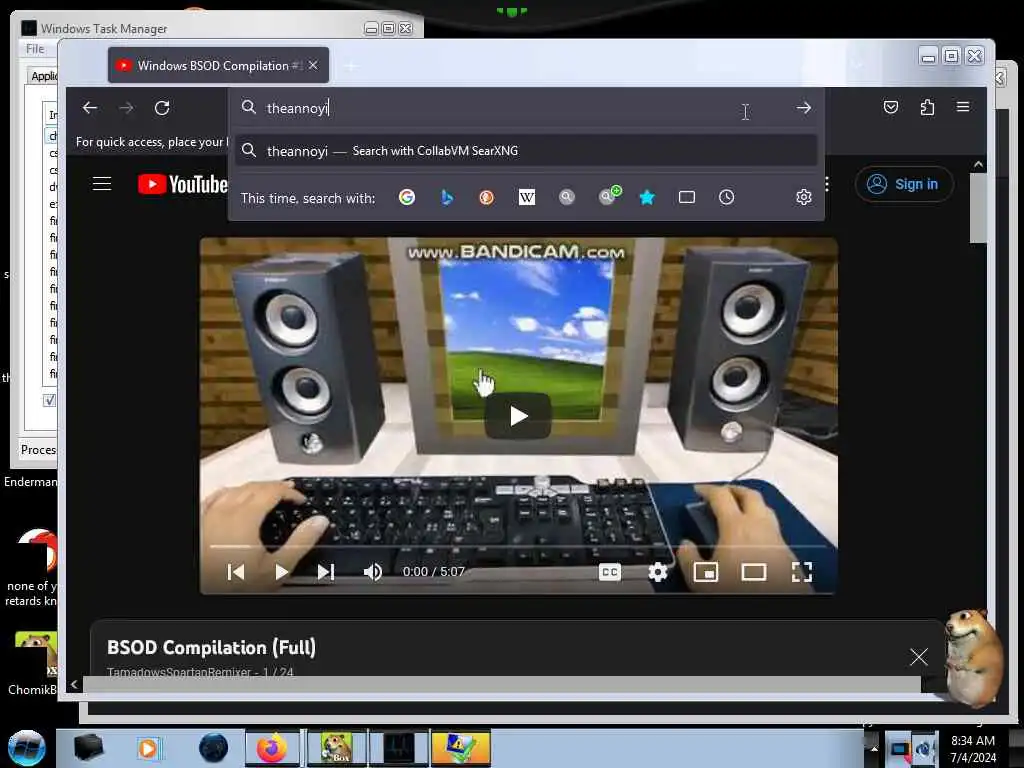Search history with the clock icon
Viewport: 1024px width, 768px height.
[x=726, y=197]
